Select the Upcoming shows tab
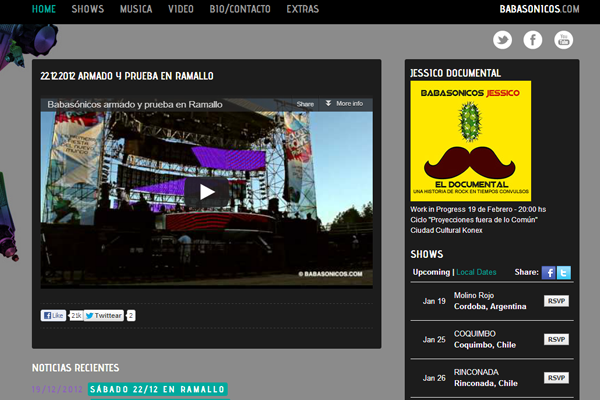600x400 pixels. 431,272
